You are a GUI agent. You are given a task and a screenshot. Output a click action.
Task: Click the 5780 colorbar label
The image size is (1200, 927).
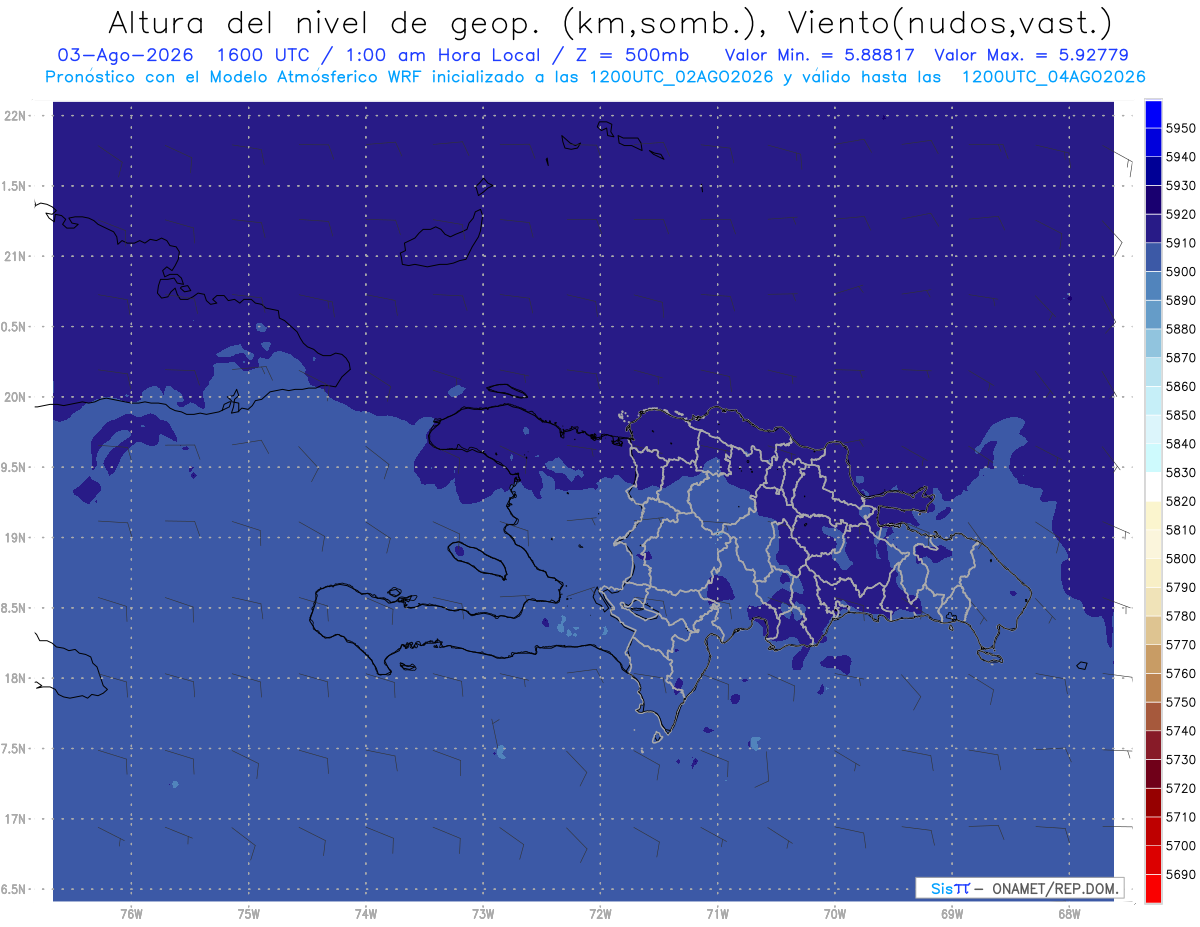point(1180,616)
